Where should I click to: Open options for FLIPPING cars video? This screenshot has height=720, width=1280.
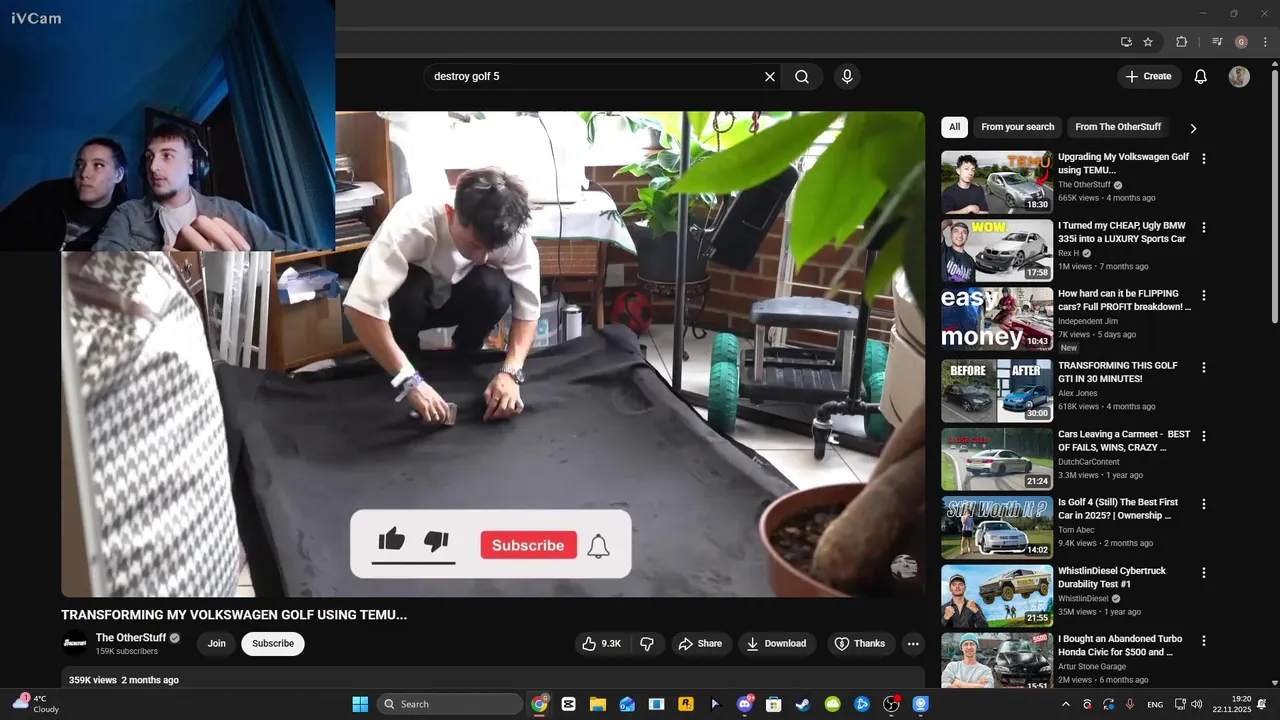click(1204, 296)
